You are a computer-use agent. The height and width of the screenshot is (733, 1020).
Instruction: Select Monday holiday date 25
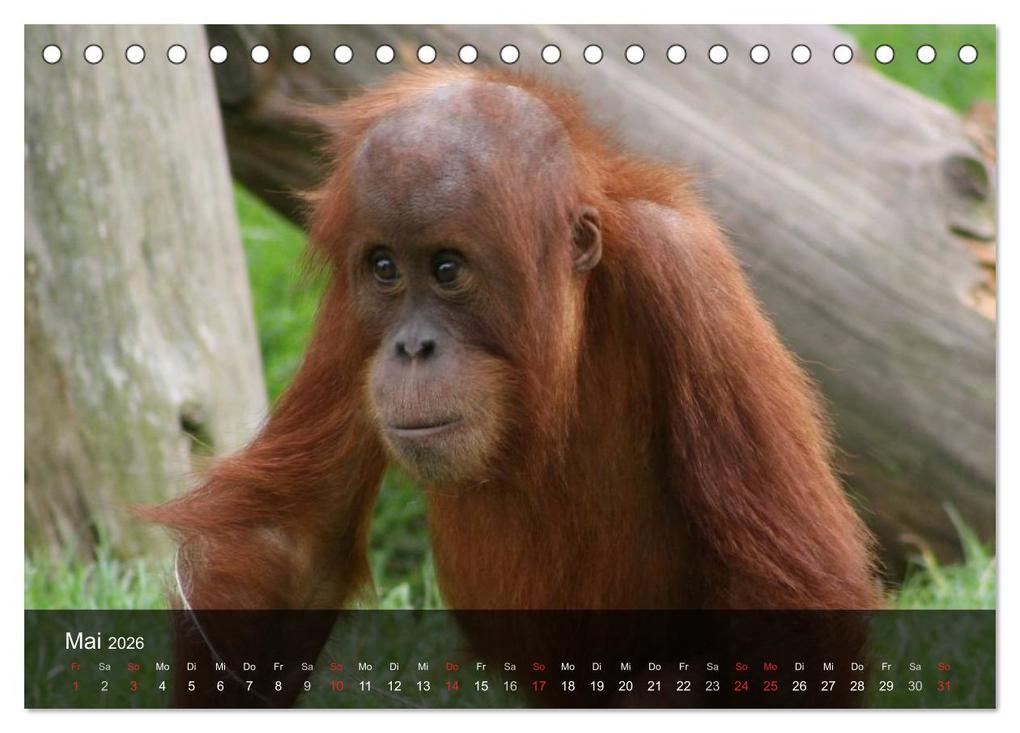(770, 686)
